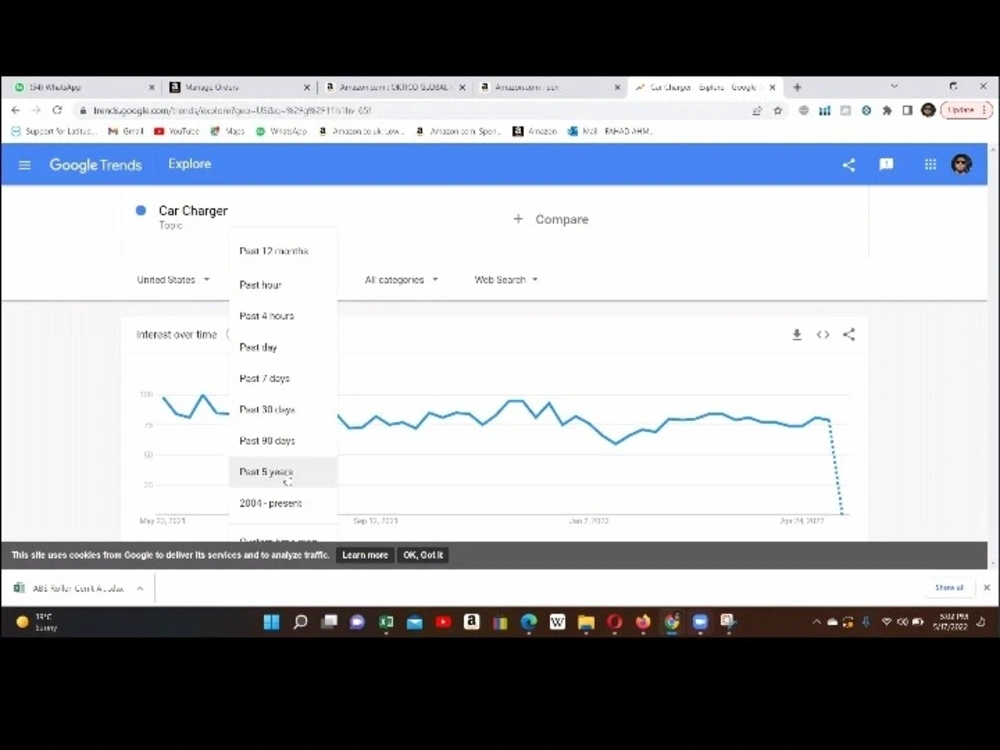Open the United States region dropdown

[173, 279]
